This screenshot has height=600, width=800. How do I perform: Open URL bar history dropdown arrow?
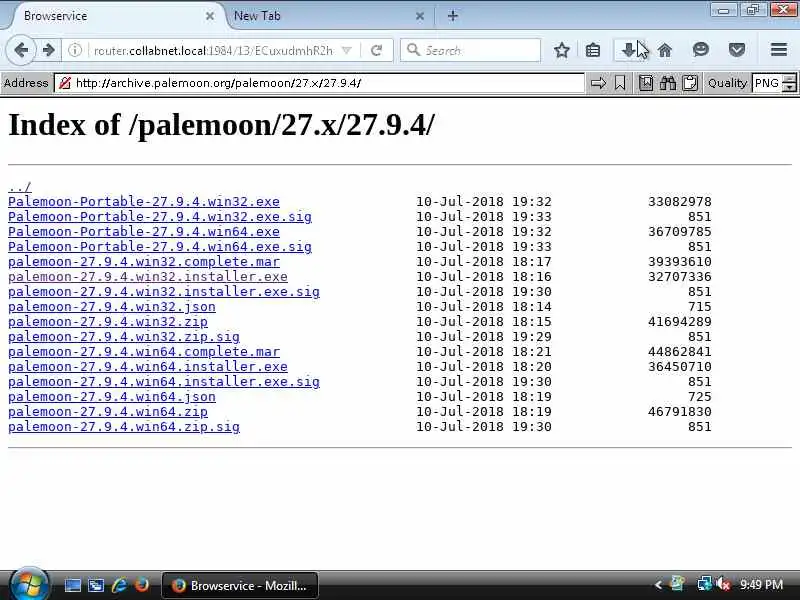[x=346, y=50]
